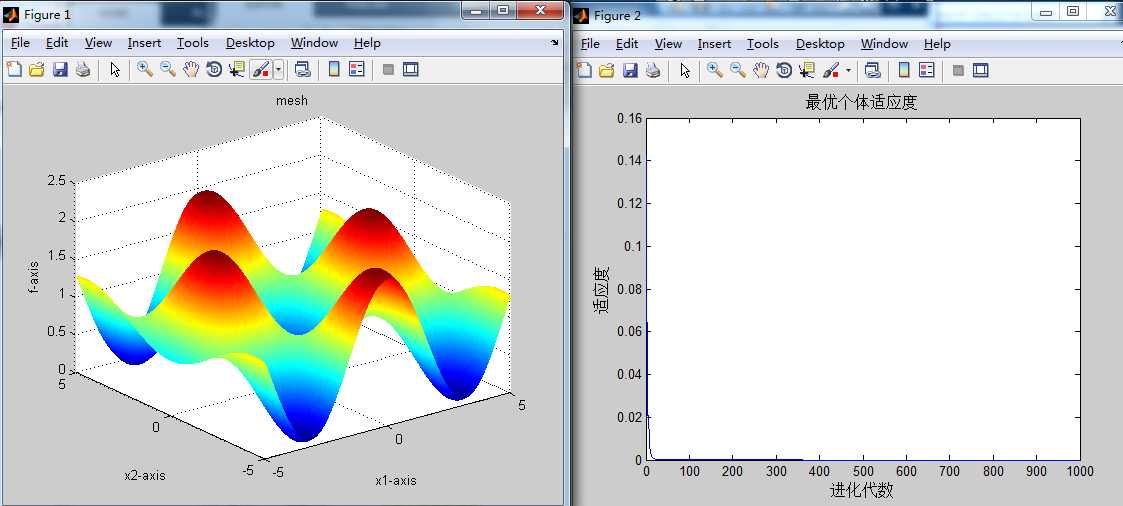Screen dimensions: 1123x506
Task: Select the Pan hand tool in Figure 2
Action: click(x=761, y=70)
